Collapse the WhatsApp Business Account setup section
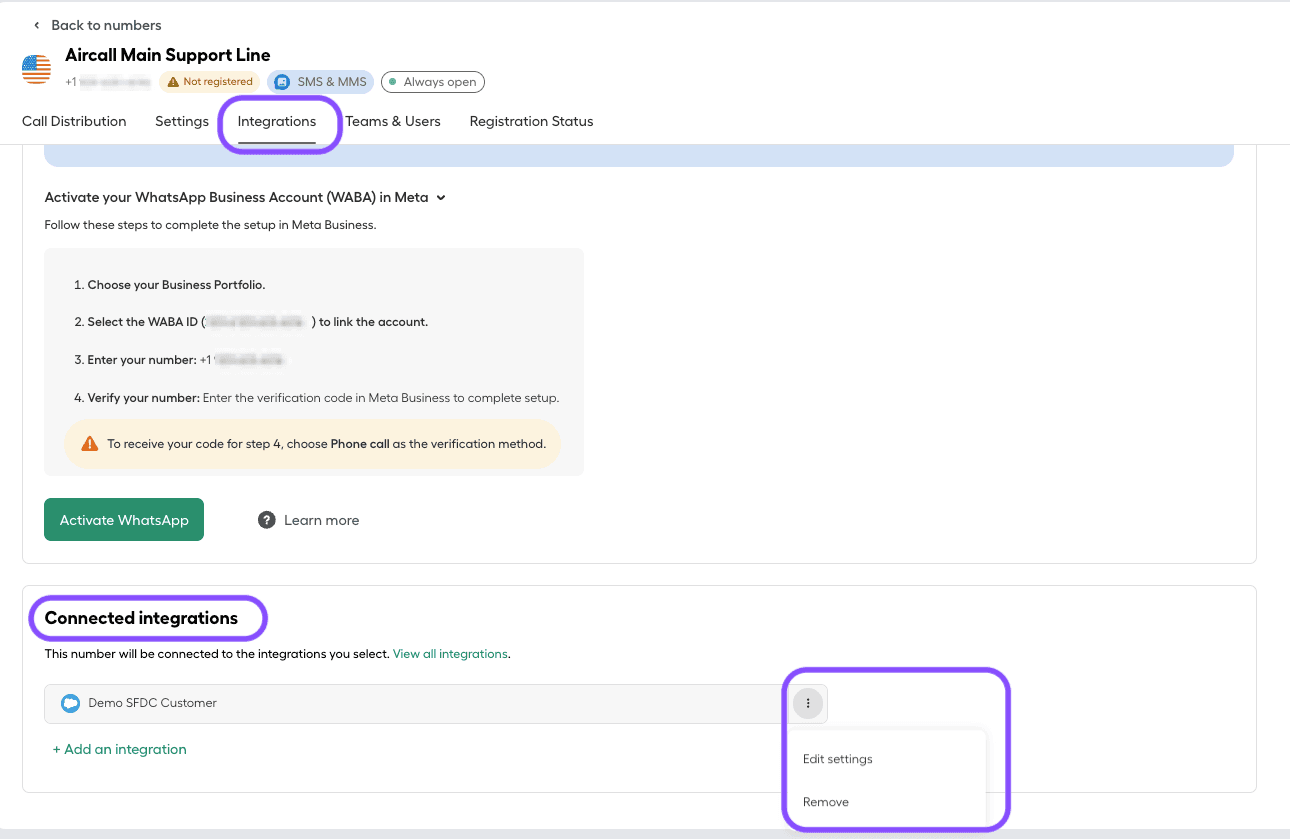 tap(441, 197)
